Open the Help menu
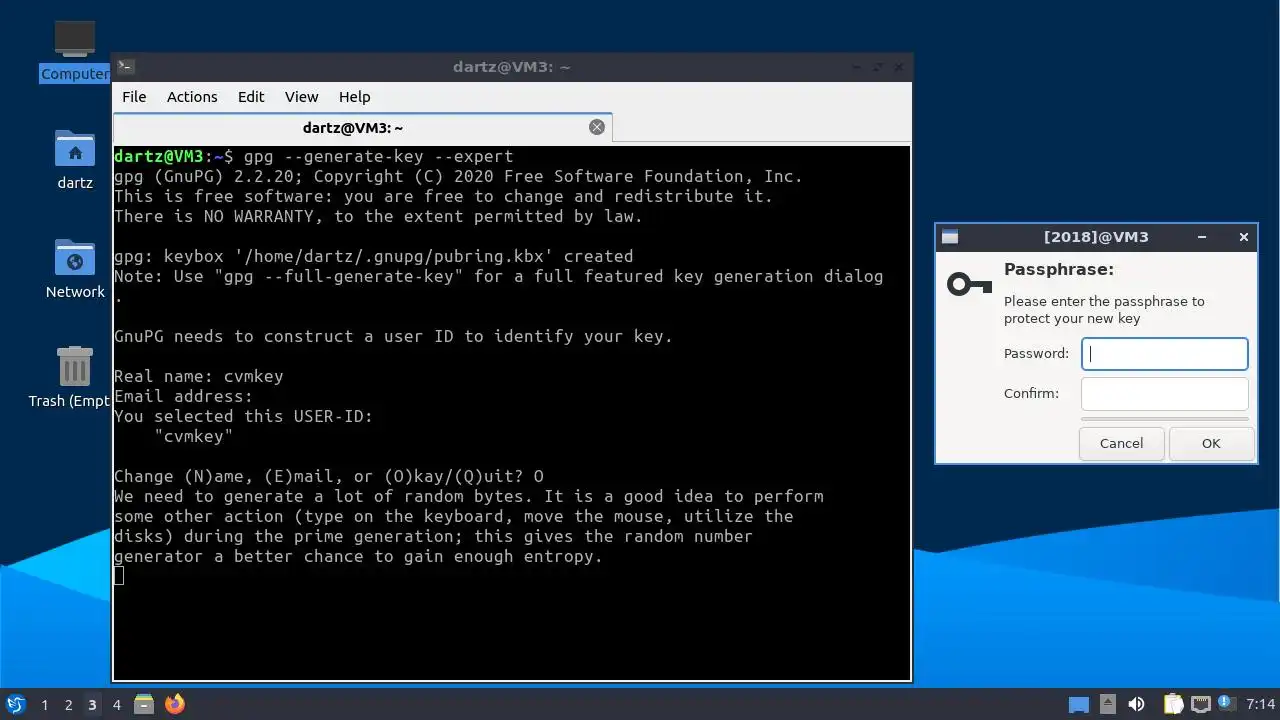Screen dimensions: 1280x720 click(355, 97)
